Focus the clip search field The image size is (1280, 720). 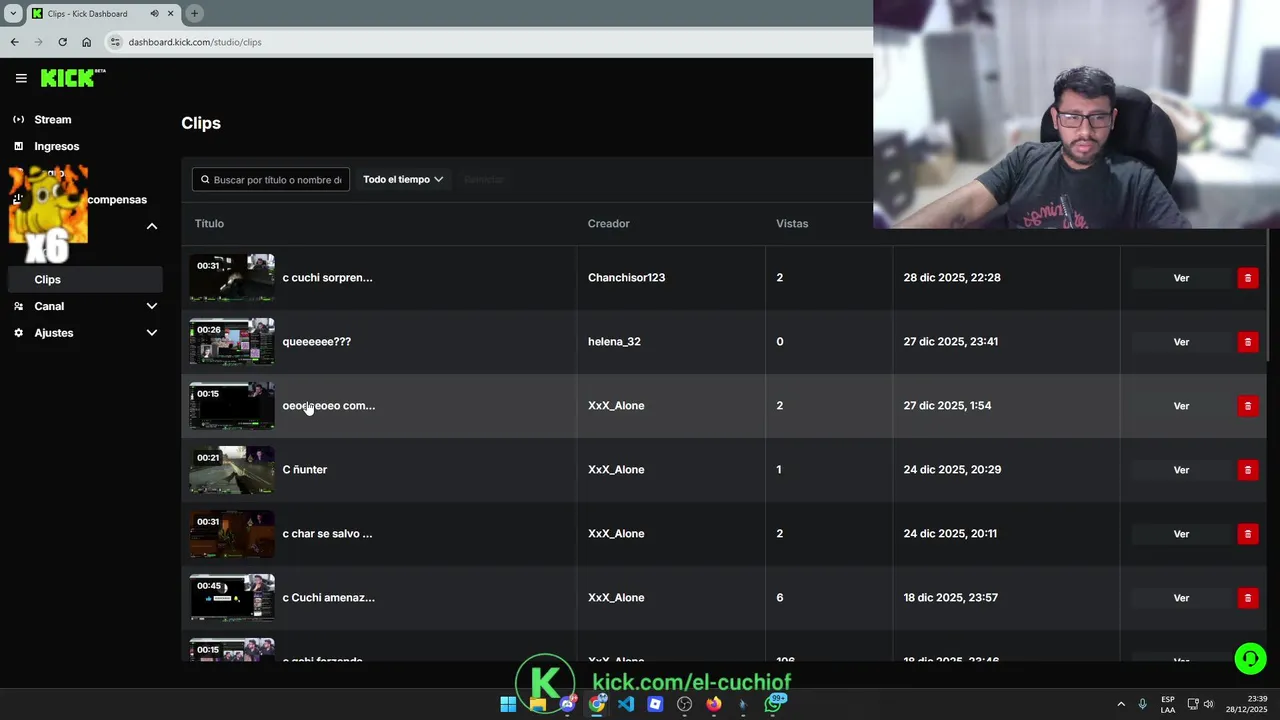point(271,180)
